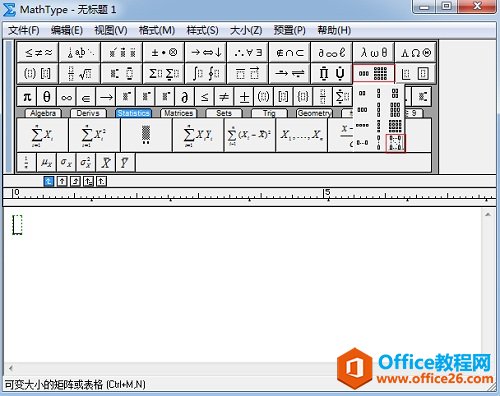This screenshot has width=500, height=396.
Task: Open logical symbols palette ∴∀∃
Action: [x=248, y=52]
